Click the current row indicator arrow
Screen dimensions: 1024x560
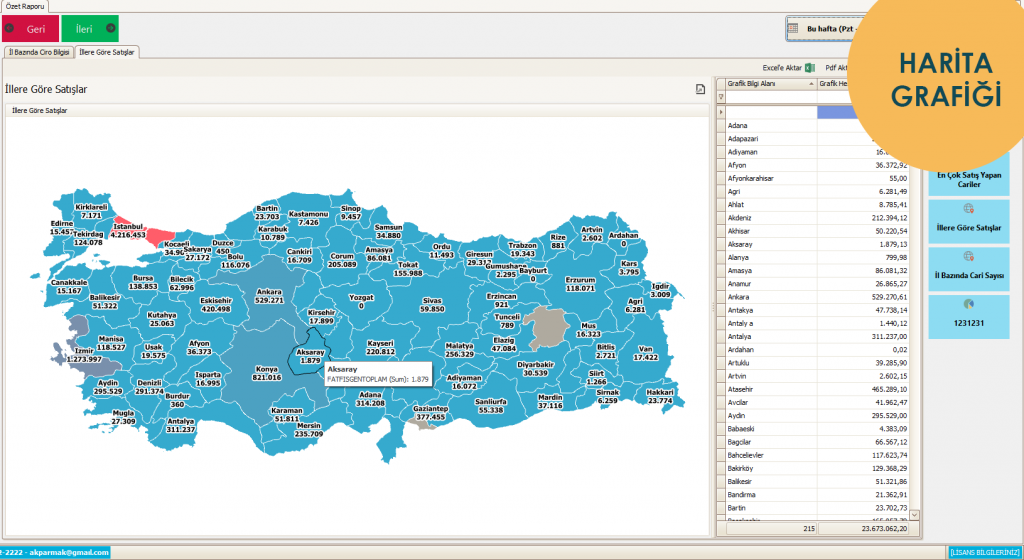[x=721, y=112]
